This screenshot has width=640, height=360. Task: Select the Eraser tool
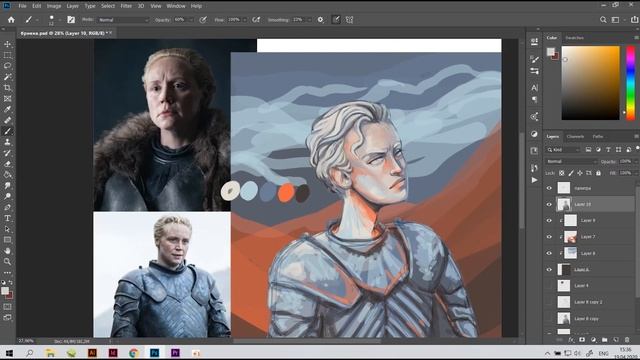(7, 164)
